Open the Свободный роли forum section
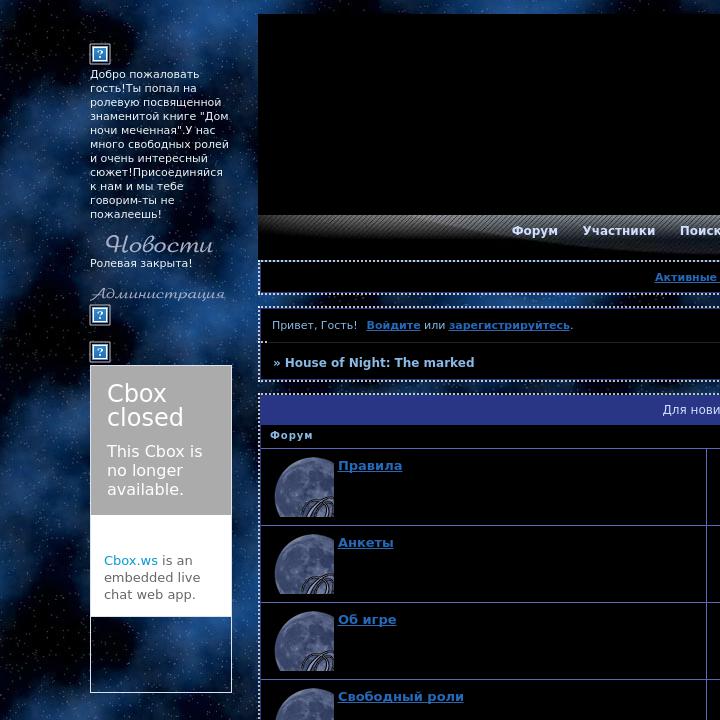This screenshot has height=720, width=720. pos(400,697)
